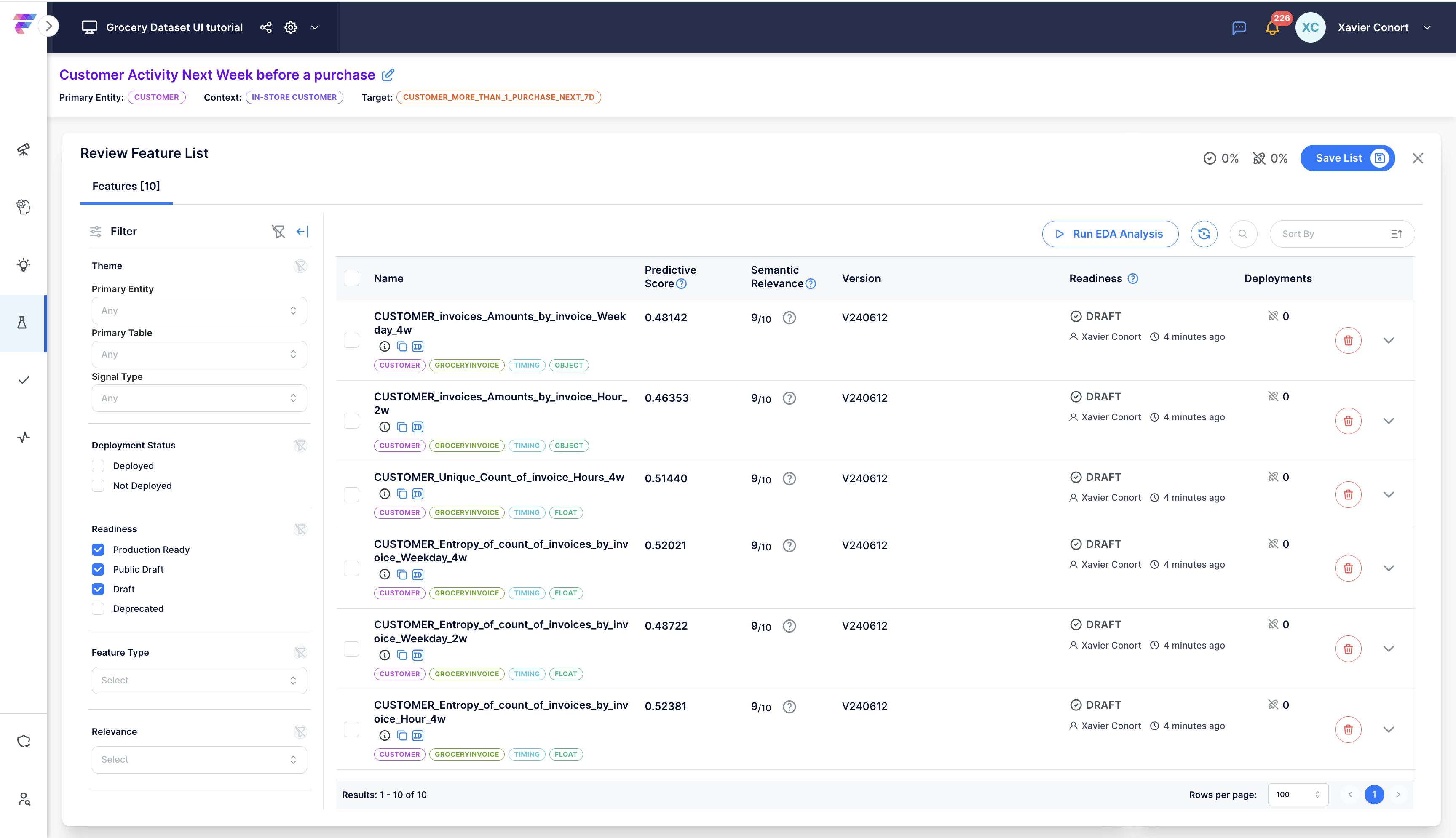Screen dimensions: 1456x838
Task: Toggle sort order icon in Sort By
Action: (1397, 234)
